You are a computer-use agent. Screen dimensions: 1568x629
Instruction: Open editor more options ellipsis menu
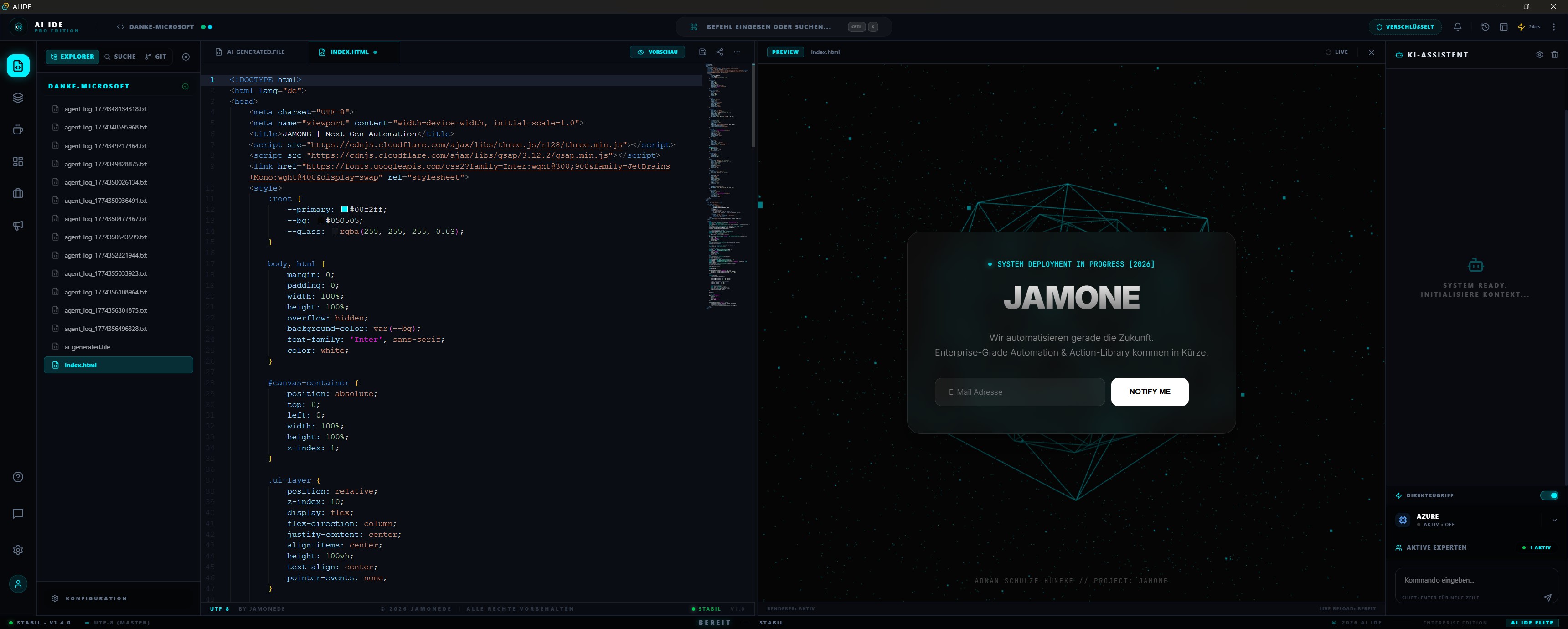click(737, 52)
